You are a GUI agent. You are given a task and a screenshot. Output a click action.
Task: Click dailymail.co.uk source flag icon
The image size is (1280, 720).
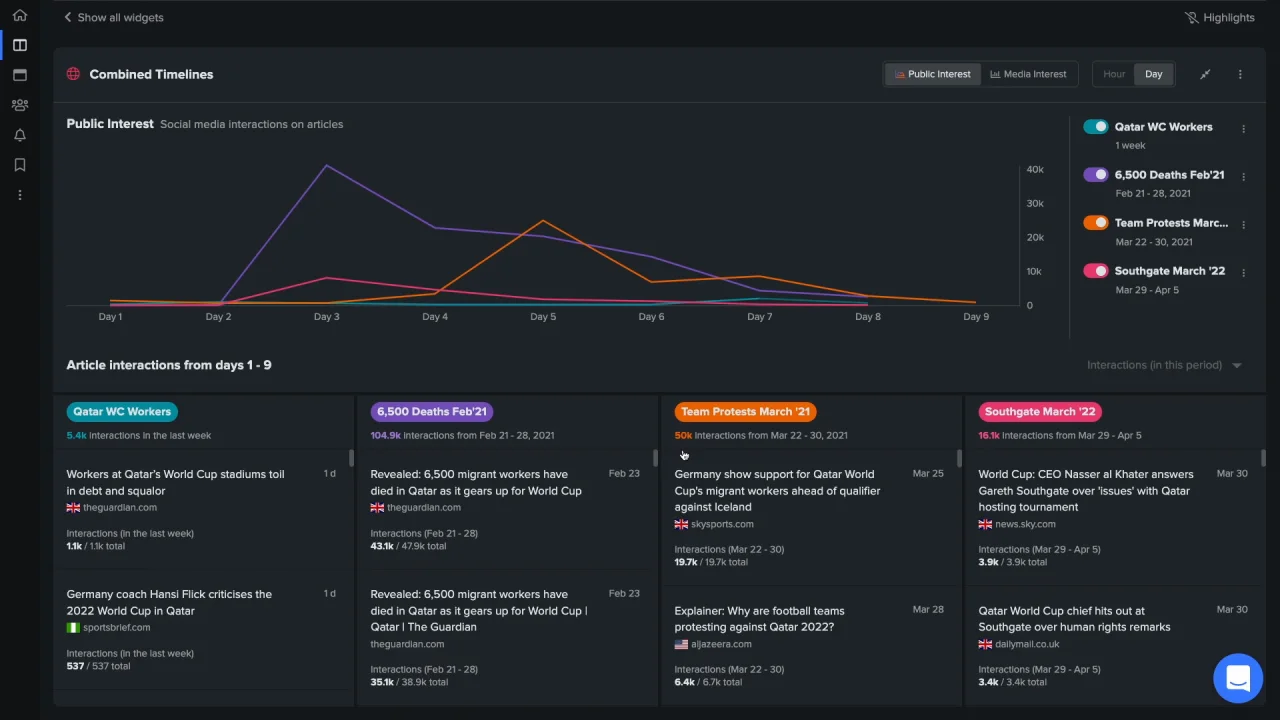tap(985, 644)
